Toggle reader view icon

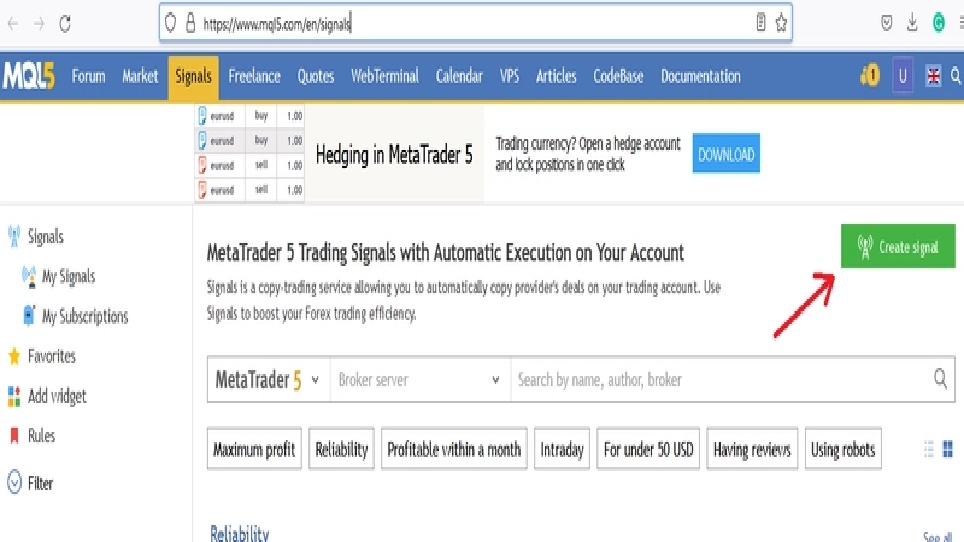click(x=761, y=23)
